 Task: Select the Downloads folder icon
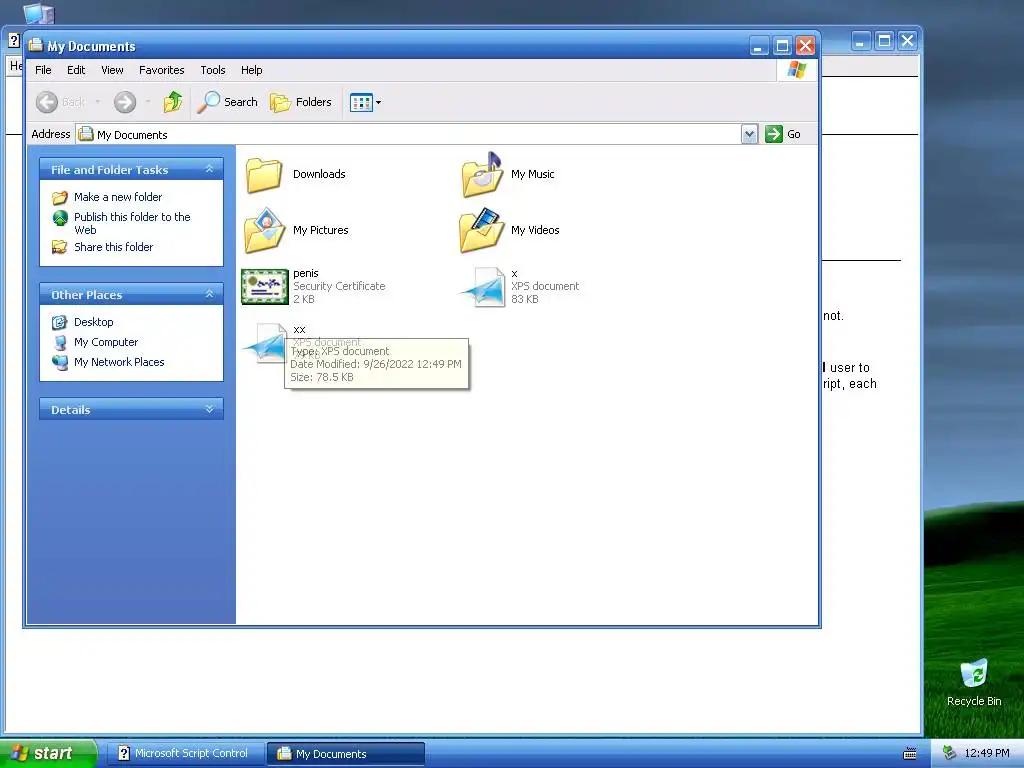point(264,174)
